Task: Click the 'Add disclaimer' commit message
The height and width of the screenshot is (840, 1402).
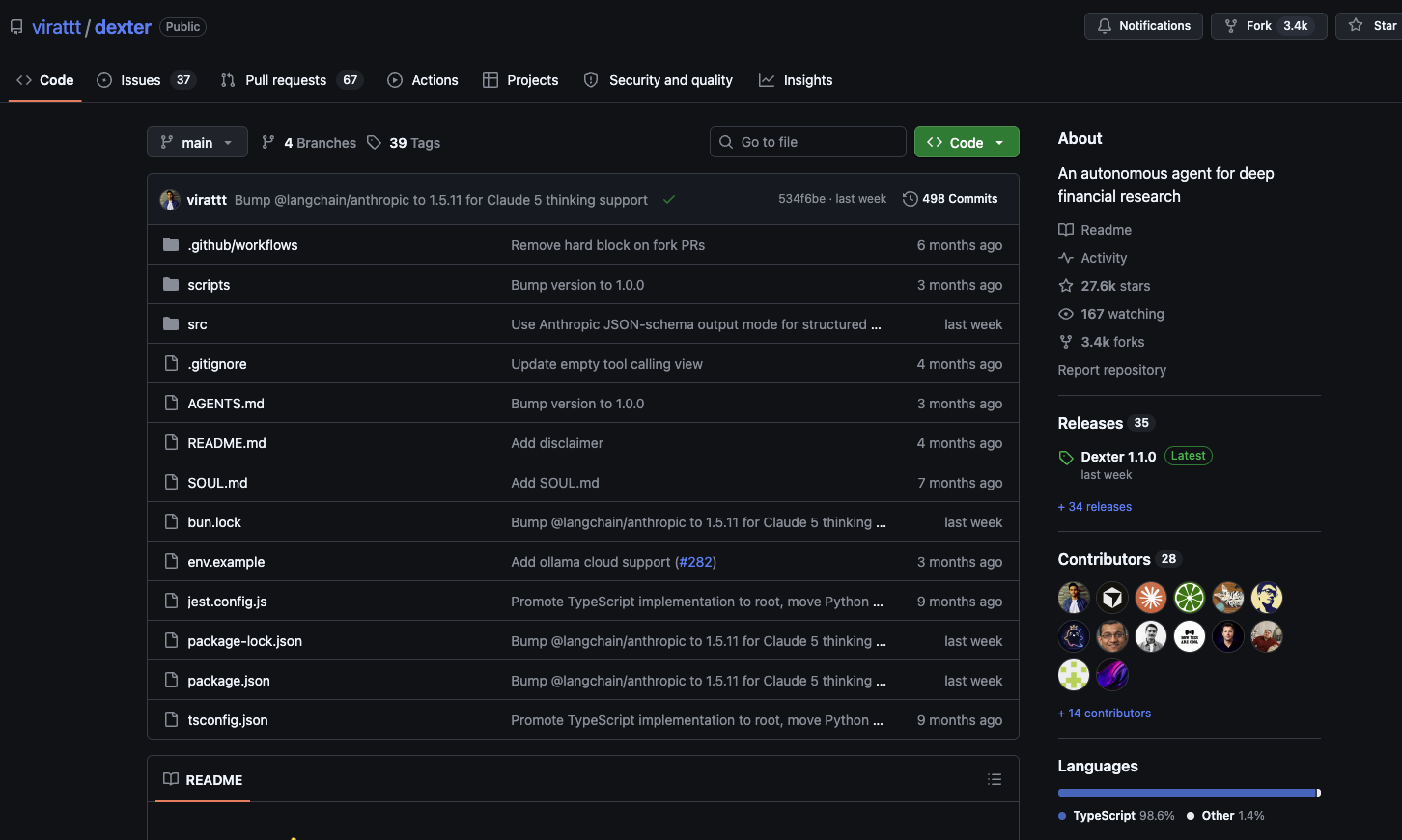Action: (557, 443)
